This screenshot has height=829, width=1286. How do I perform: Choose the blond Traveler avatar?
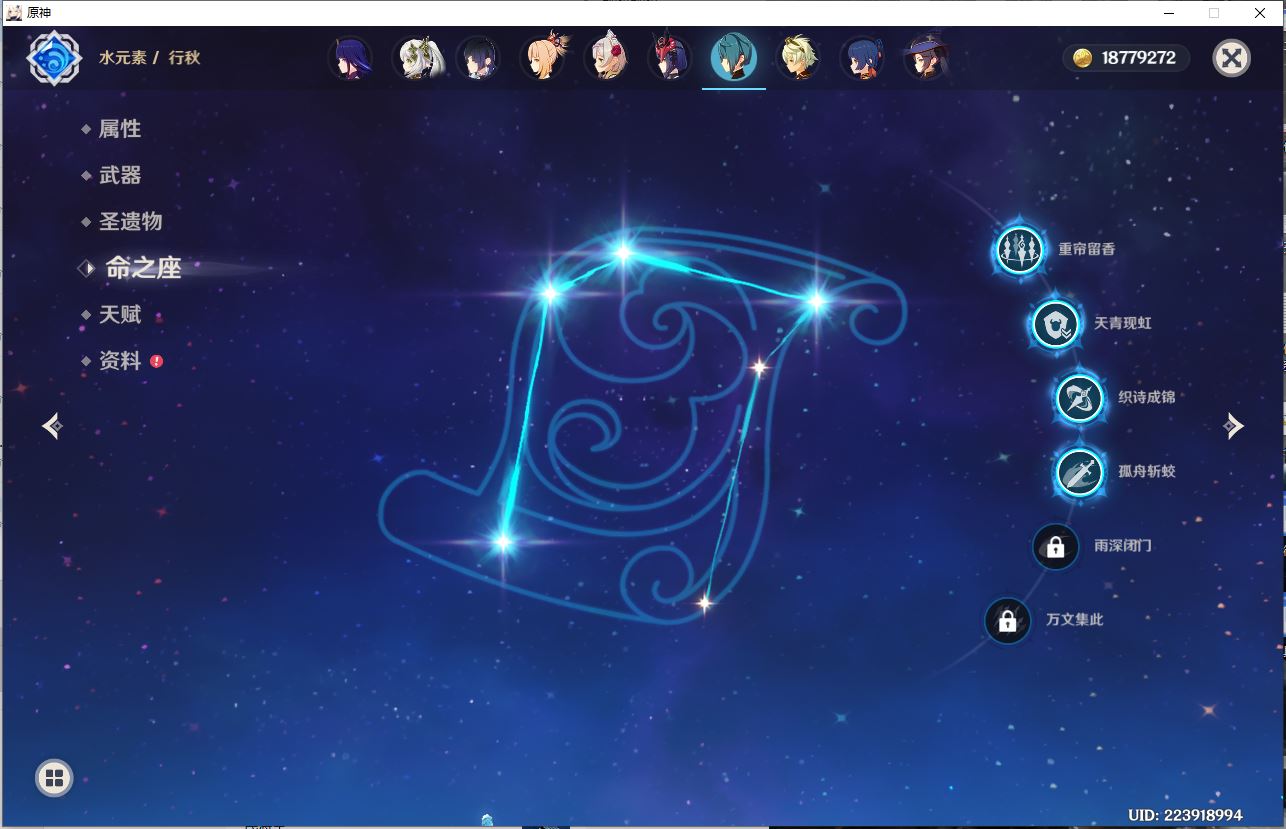[x=798, y=58]
